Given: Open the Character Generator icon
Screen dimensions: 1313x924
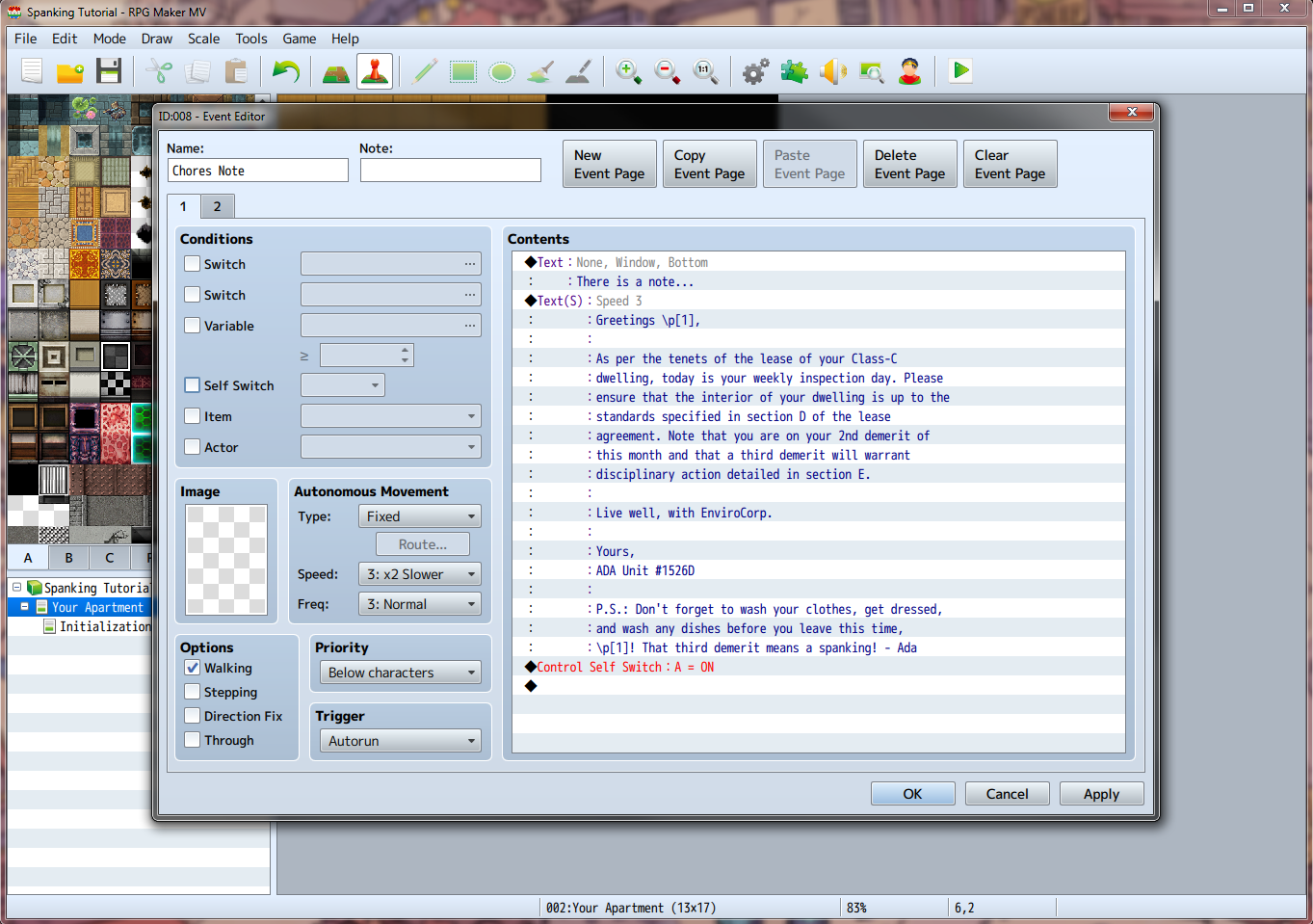Looking at the screenshot, I should (910, 71).
